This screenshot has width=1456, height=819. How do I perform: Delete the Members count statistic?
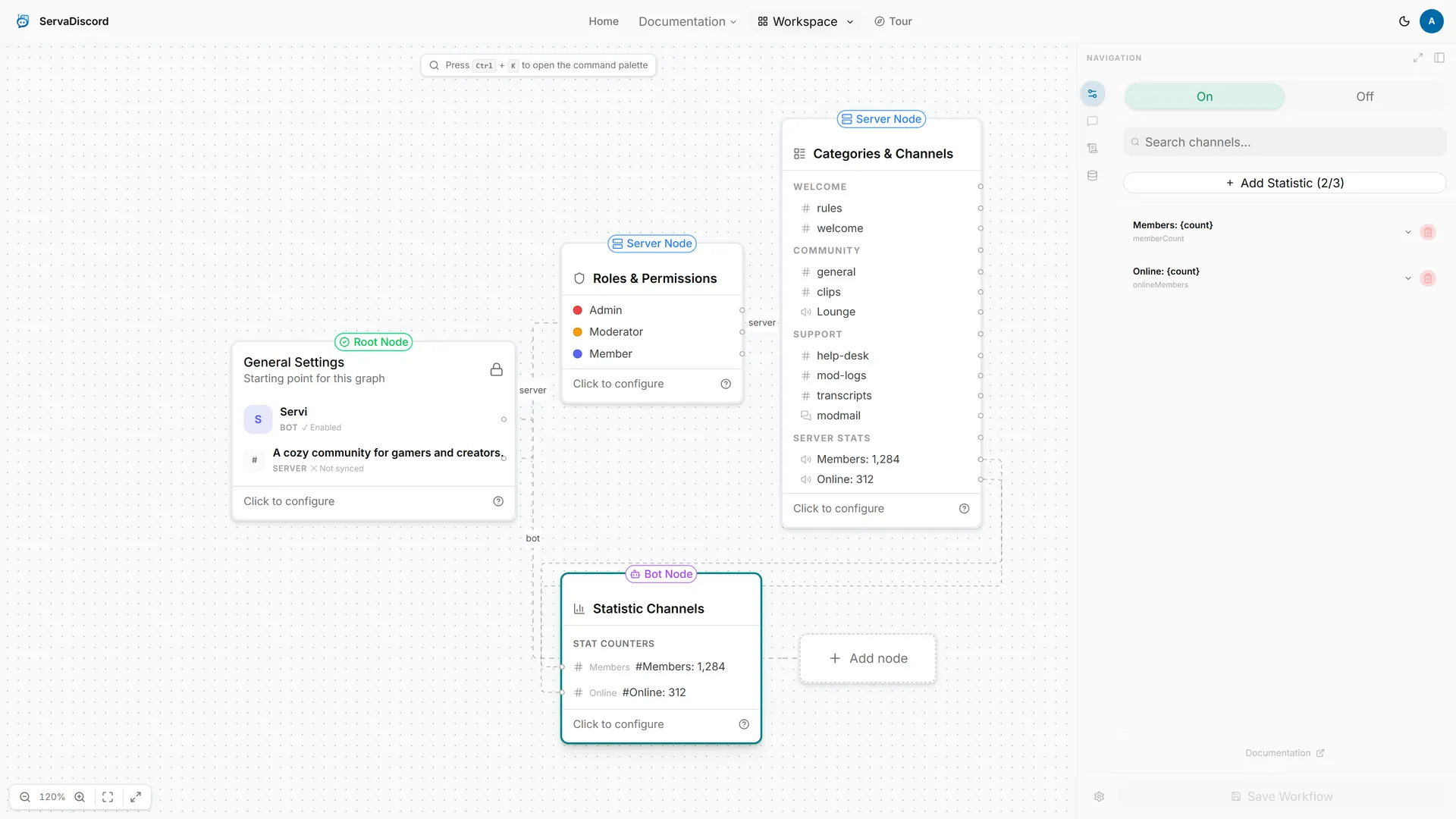pyautogui.click(x=1428, y=232)
